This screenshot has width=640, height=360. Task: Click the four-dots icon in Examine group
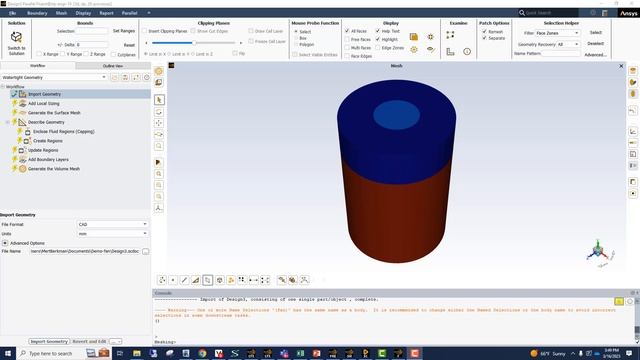coord(450,35)
